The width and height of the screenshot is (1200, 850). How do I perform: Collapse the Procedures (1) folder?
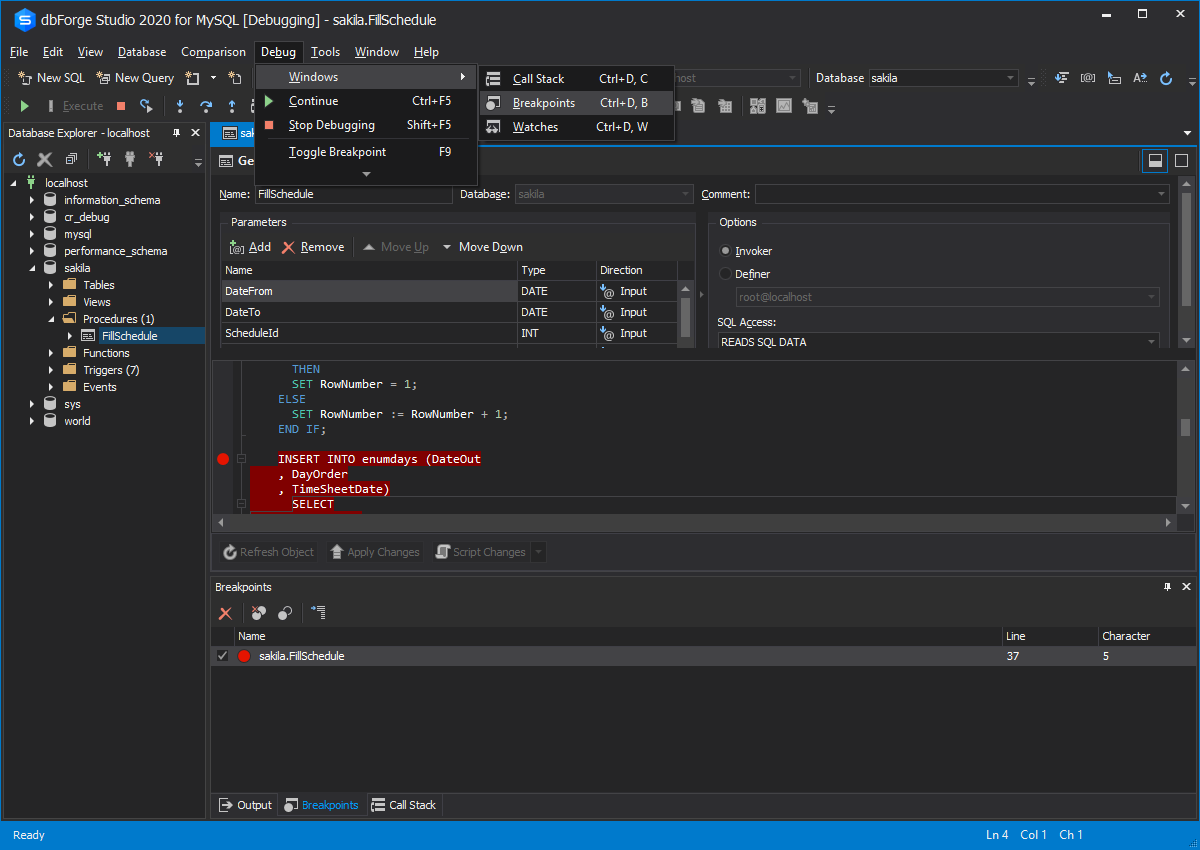tap(52, 319)
